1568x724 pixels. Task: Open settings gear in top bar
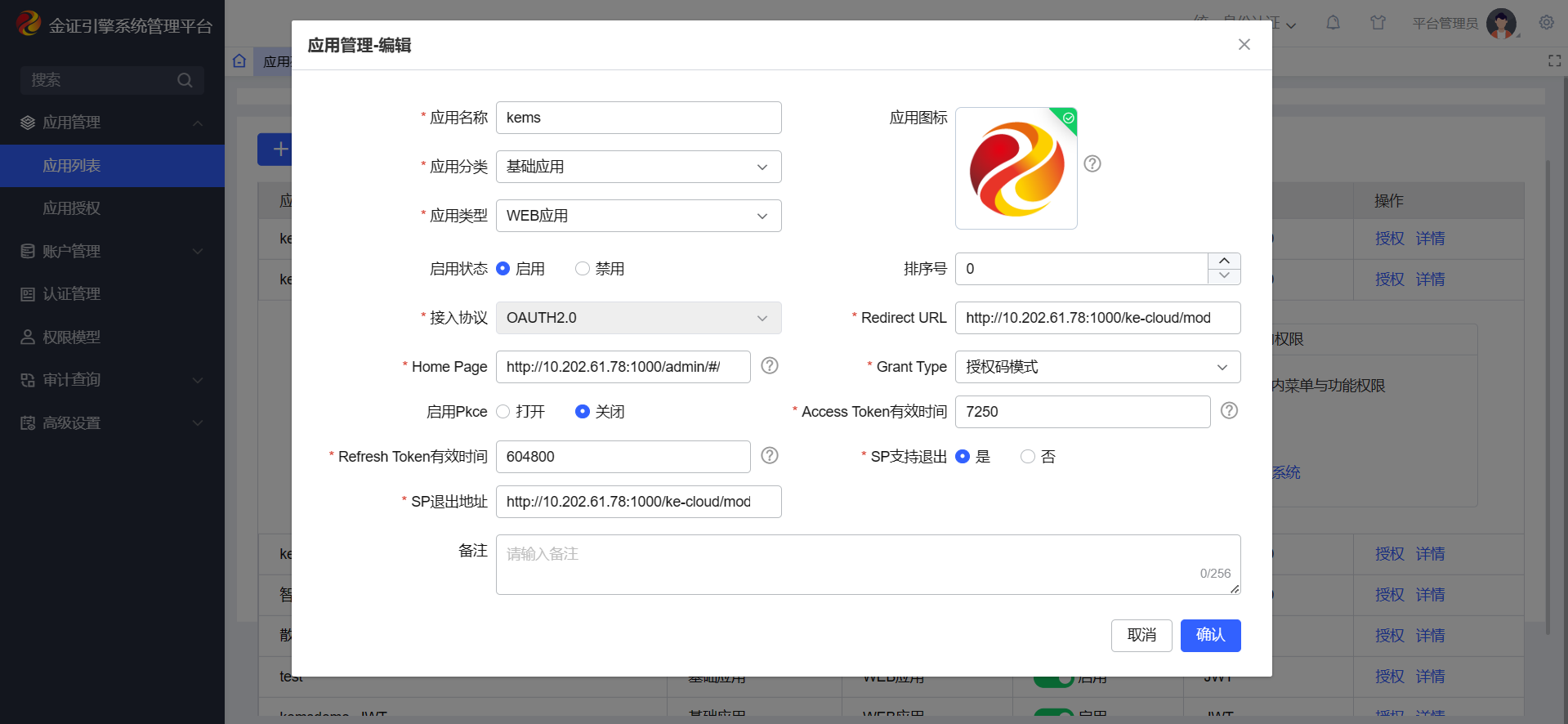pyautogui.click(x=1546, y=23)
